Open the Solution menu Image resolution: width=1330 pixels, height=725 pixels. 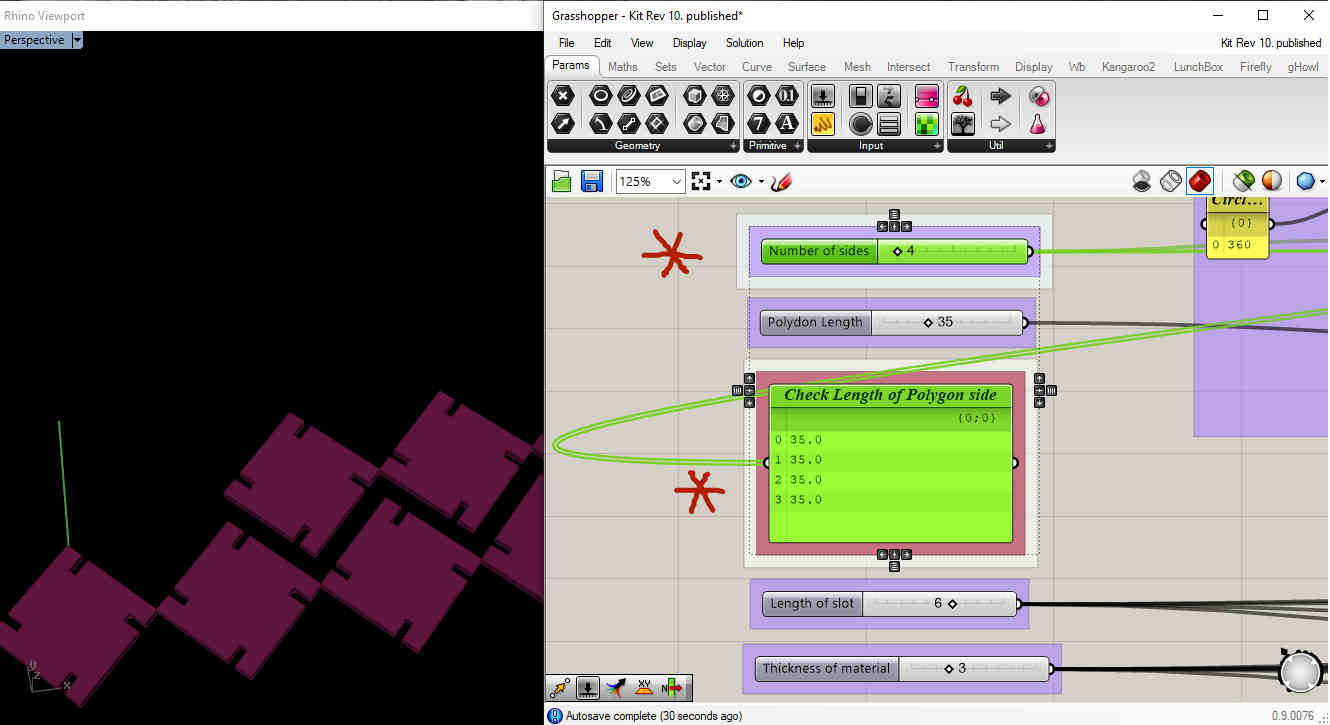pyautogui.click(x=744, y=43)
